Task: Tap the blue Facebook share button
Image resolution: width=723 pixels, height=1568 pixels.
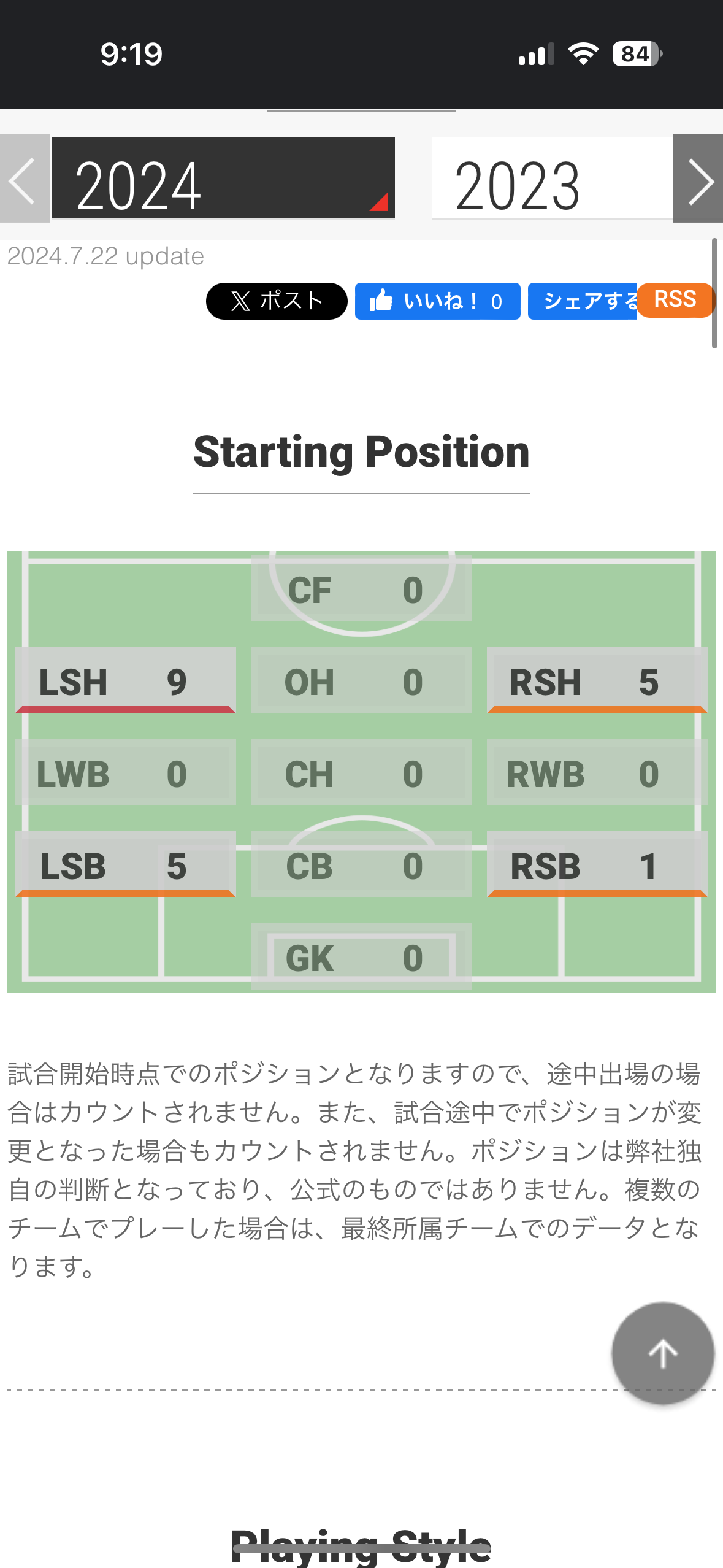Action: click(582, 301)
